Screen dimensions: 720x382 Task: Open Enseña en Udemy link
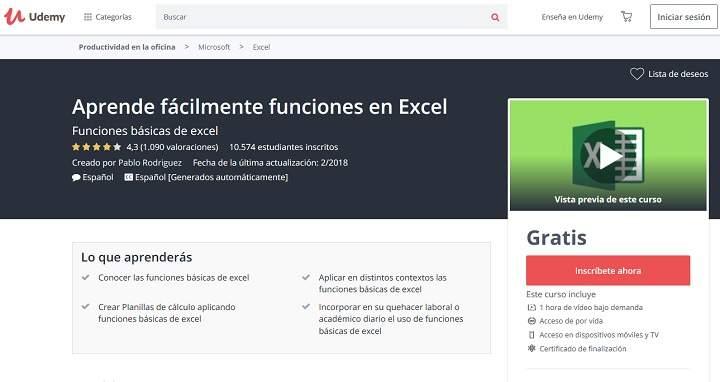572,17
